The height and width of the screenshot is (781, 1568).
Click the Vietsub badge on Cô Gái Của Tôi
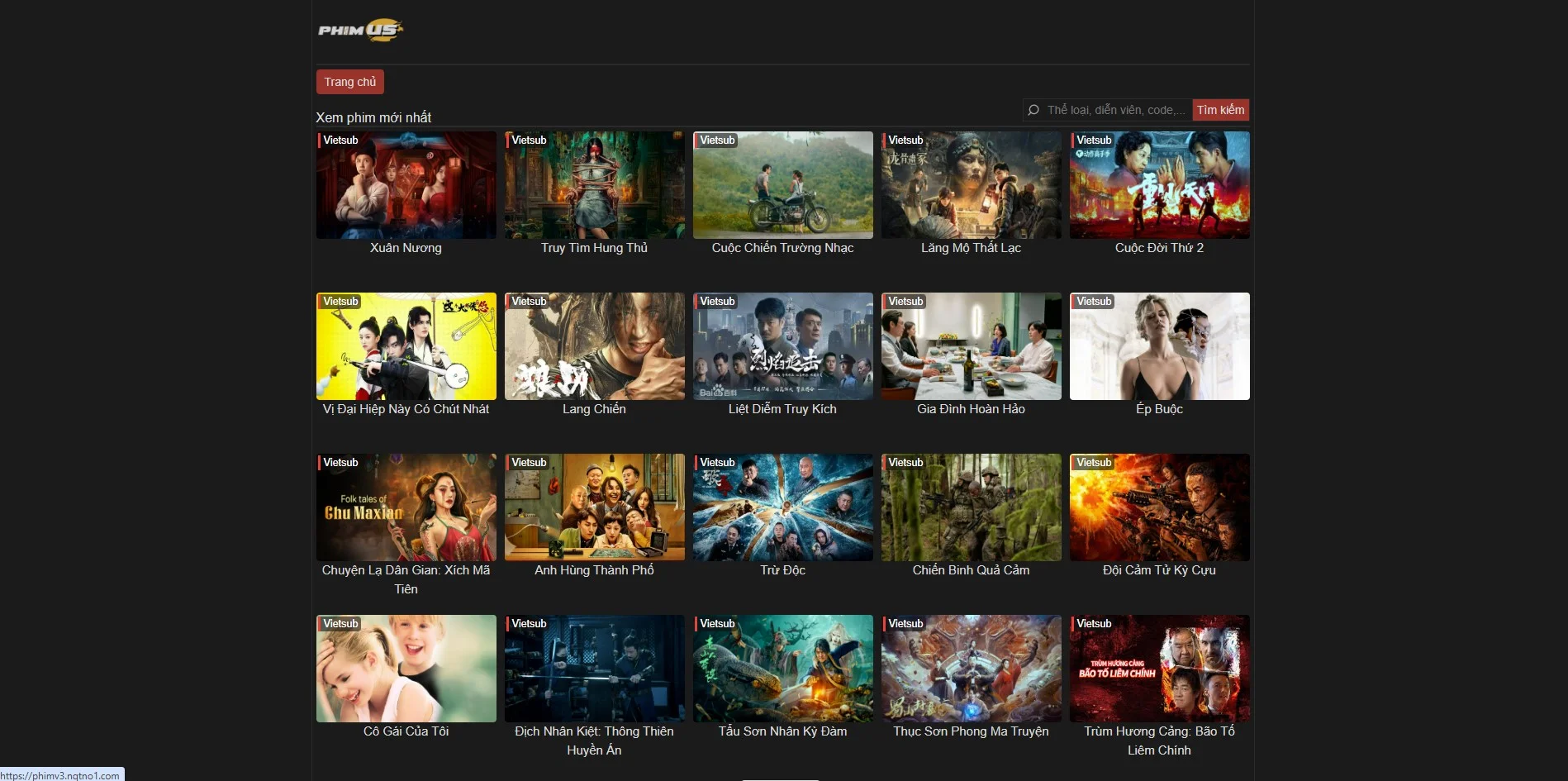(x=339, y=624)
